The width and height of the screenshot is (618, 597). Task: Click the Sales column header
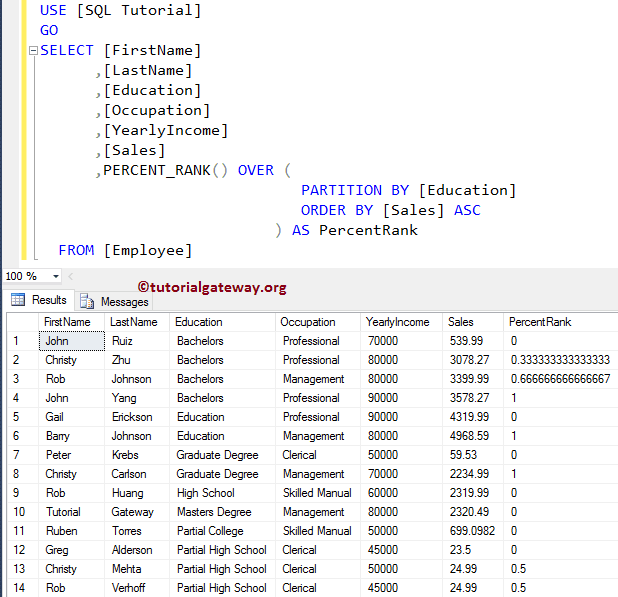(x=473, y=322)
